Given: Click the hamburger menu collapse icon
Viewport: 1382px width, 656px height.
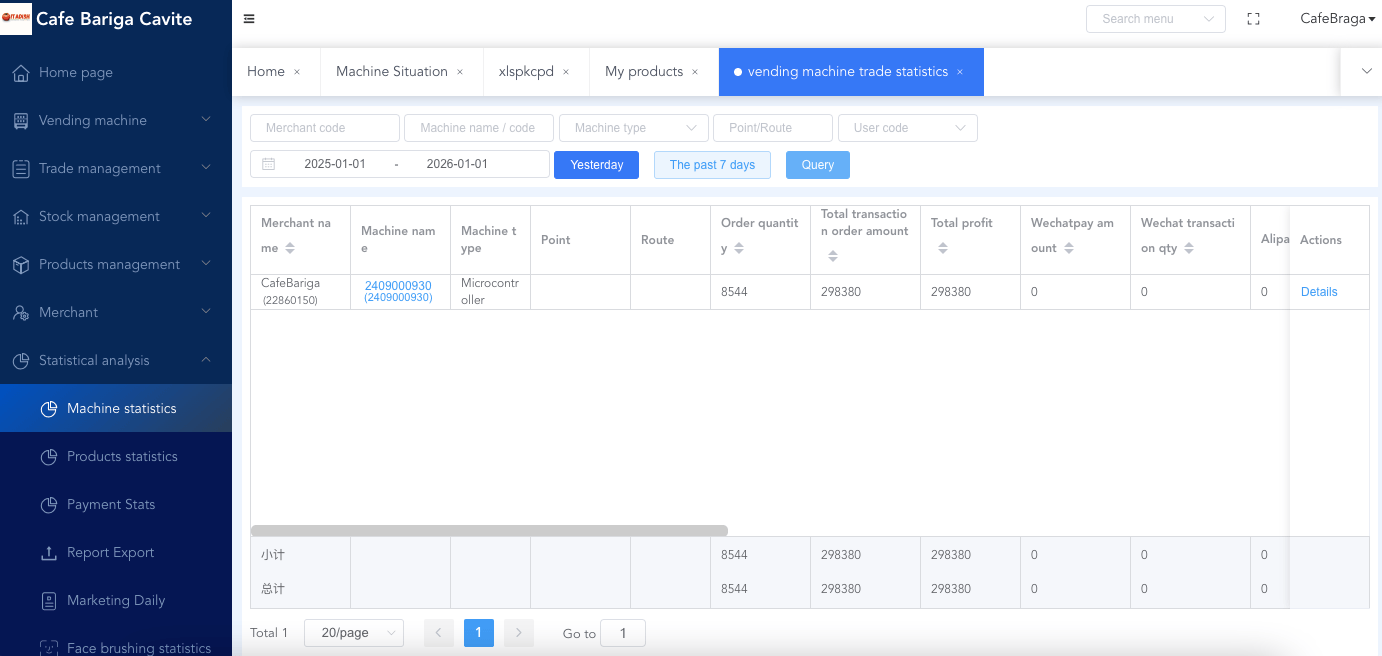Looking at the screenshot, I should (x=249, y=19).
